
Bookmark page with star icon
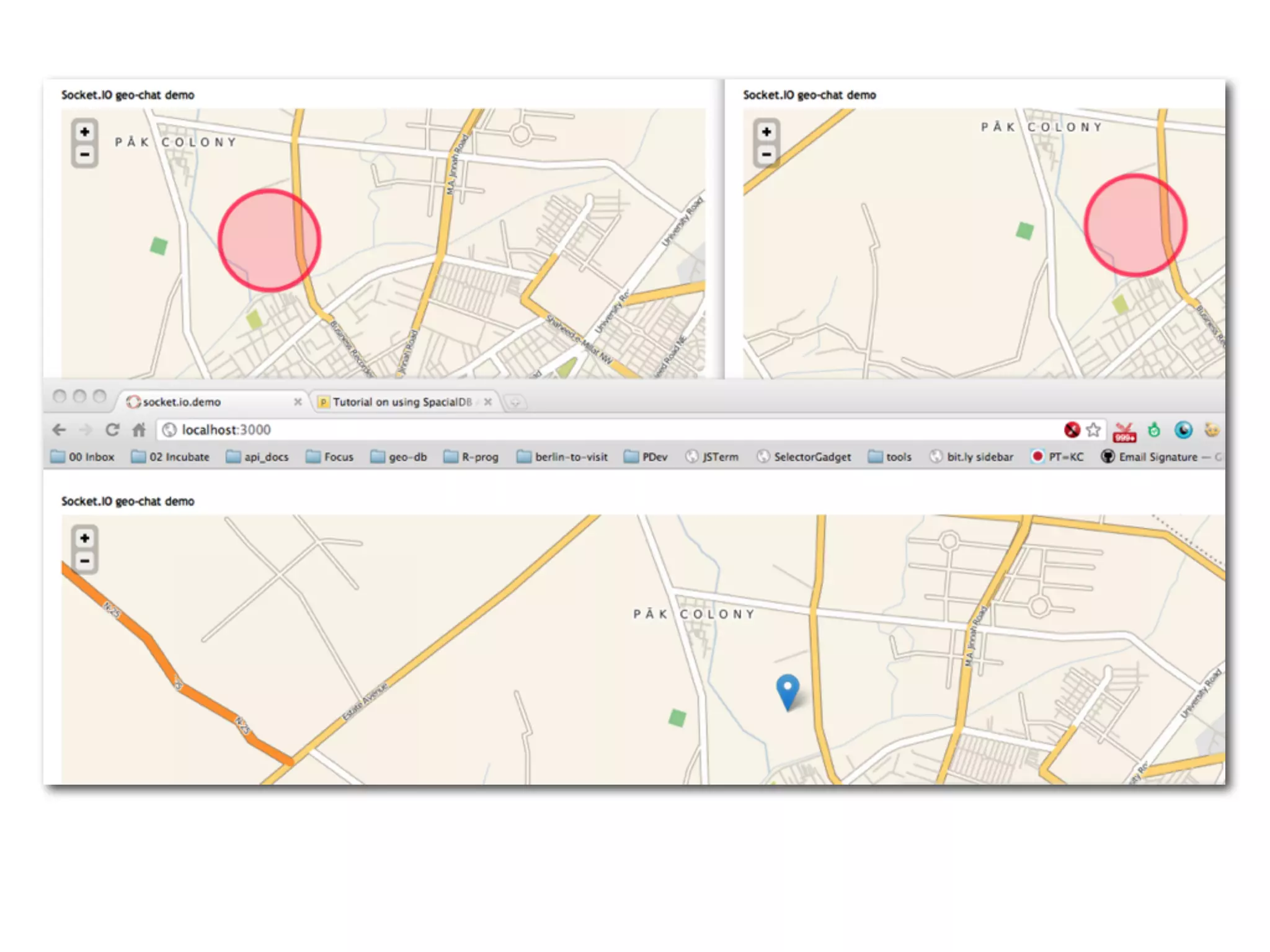(1093, 430)
